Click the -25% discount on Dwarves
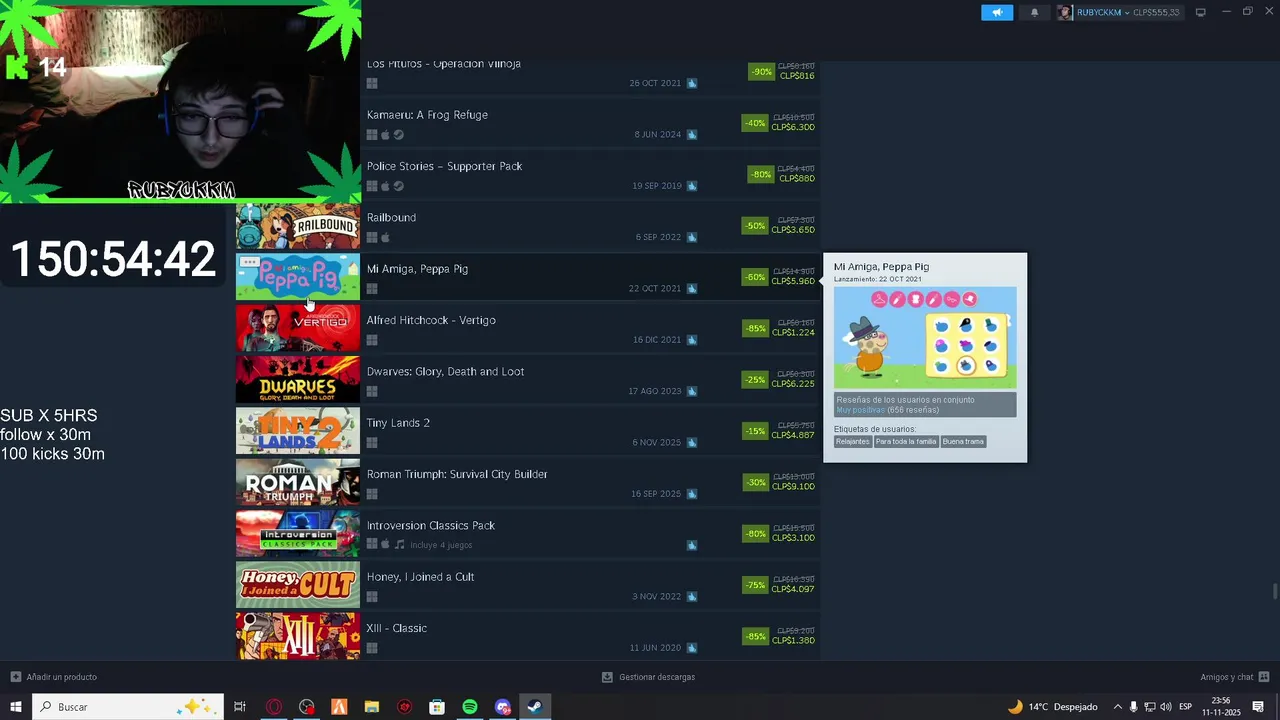1280x720 pixels. (x=755, y=380)
